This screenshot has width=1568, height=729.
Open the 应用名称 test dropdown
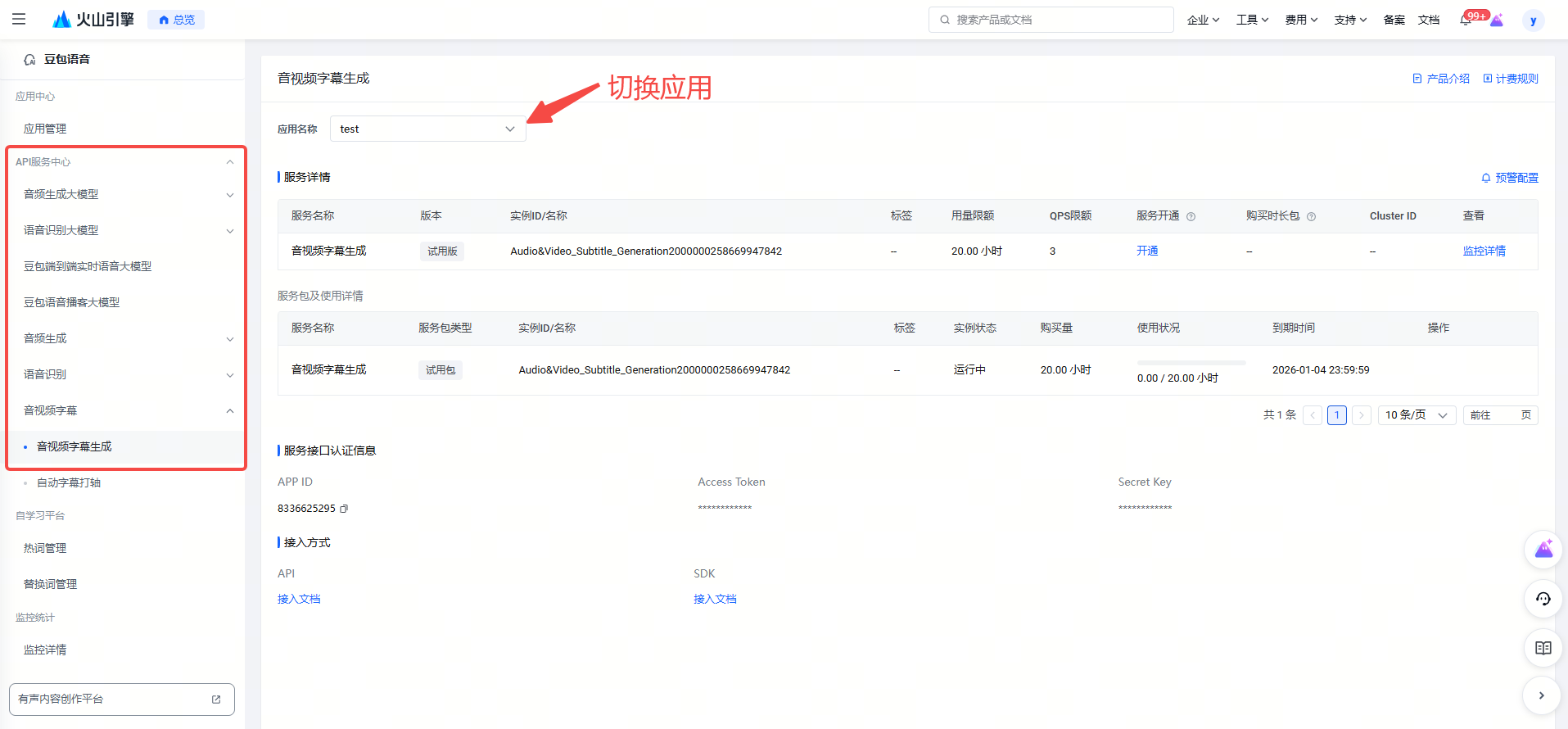[427, 129]
